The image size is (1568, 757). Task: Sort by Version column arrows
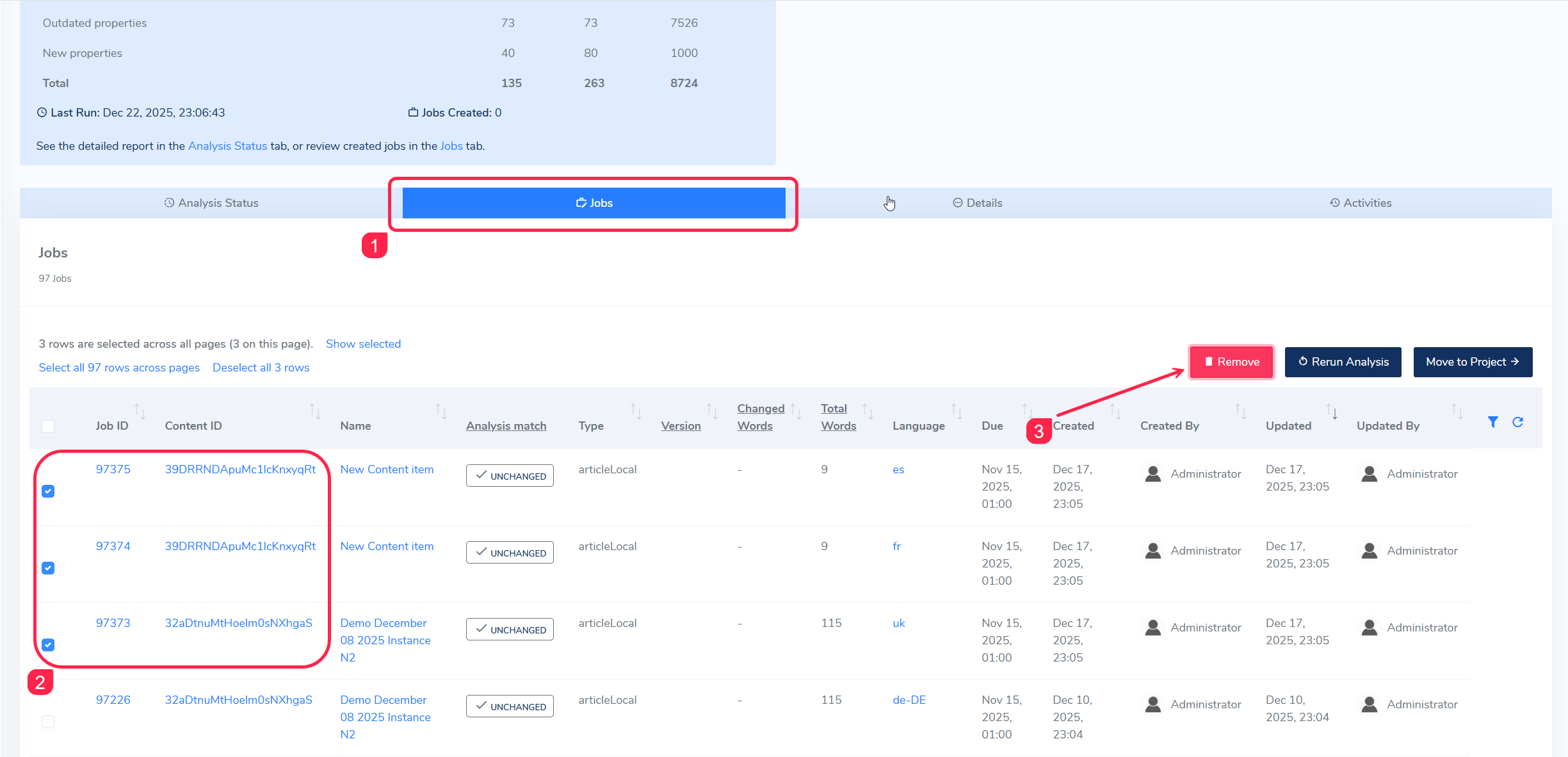711,411
